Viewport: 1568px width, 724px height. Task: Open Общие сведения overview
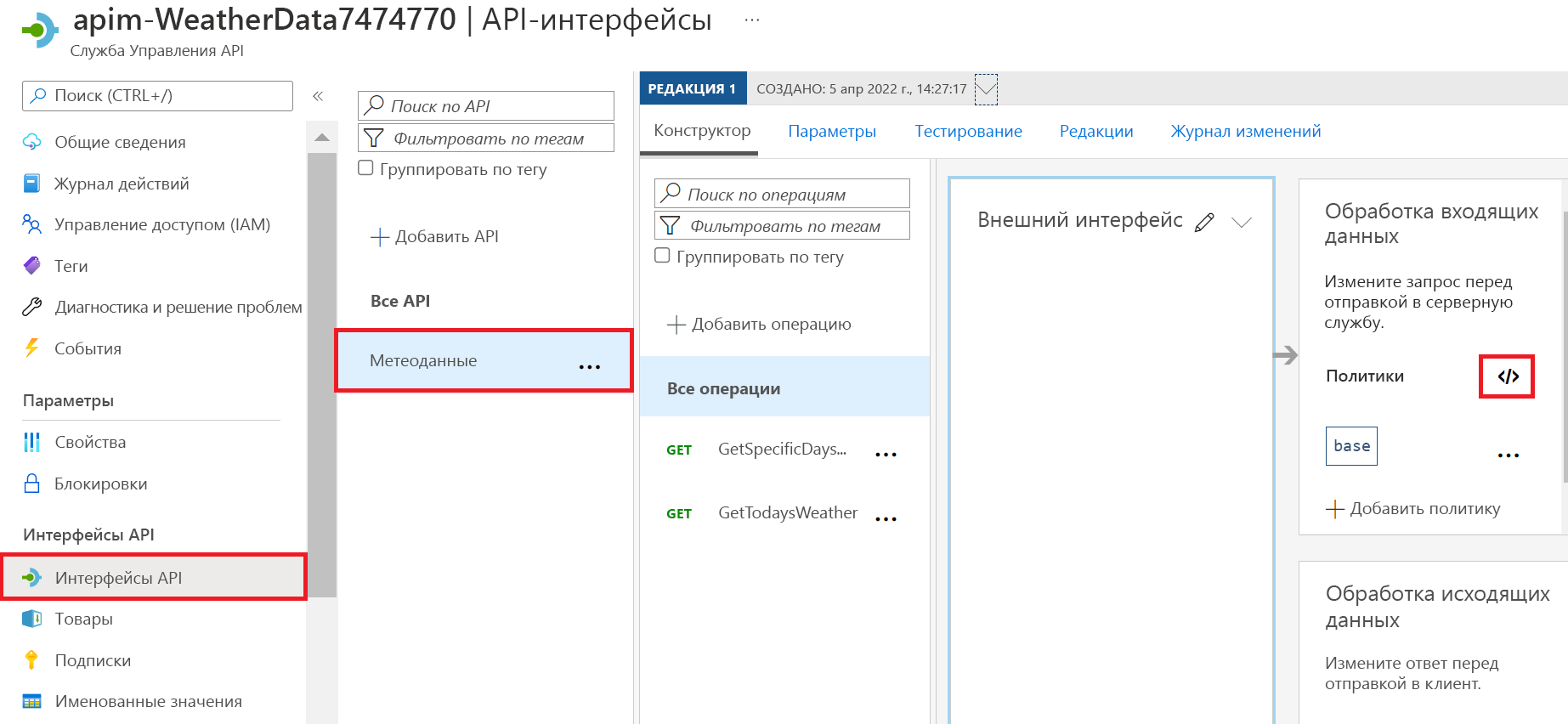(x=120, y=142)
